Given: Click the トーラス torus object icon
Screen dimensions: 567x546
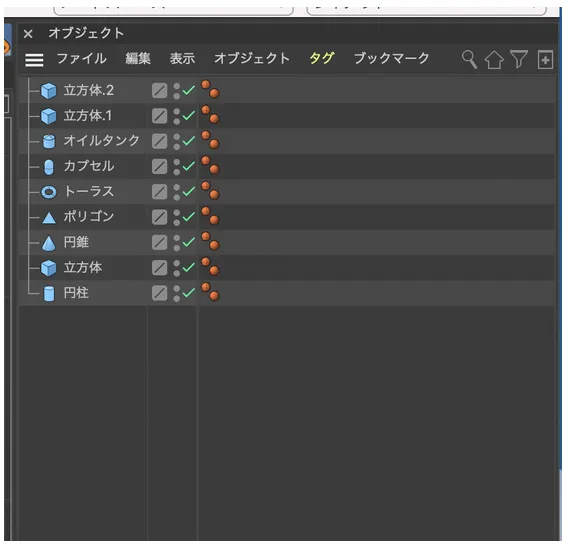Looking at the screenshot, I should [49, 192].
